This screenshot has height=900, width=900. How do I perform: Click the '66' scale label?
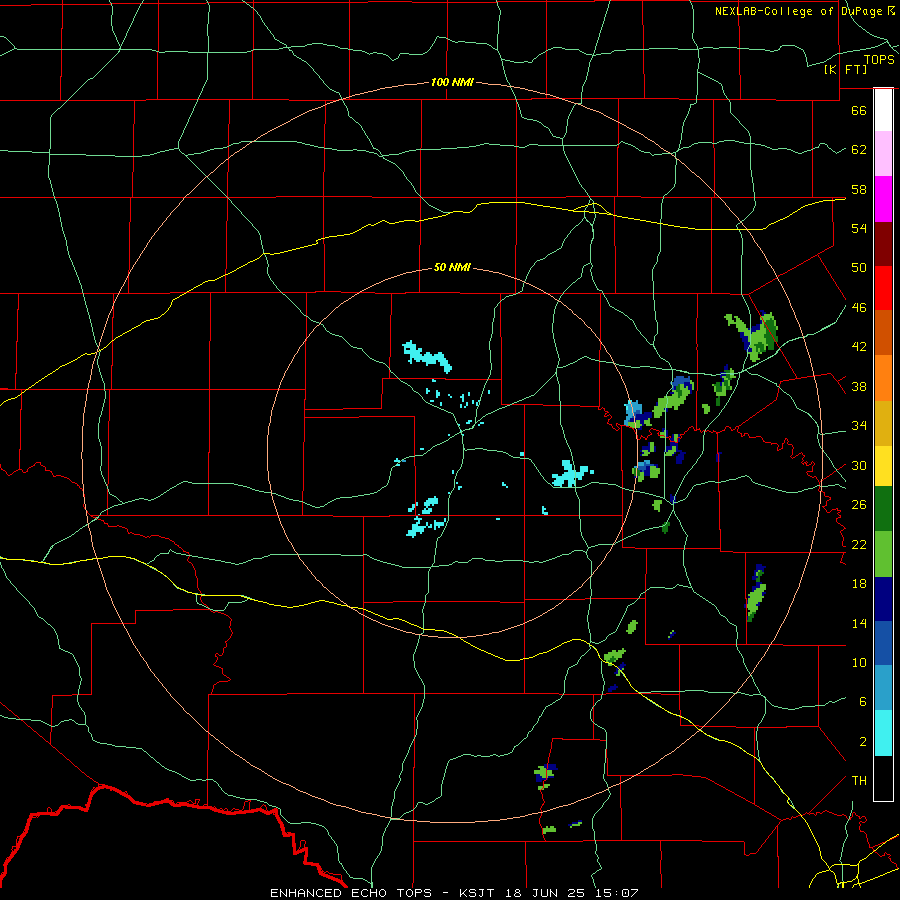coord(859,110)
